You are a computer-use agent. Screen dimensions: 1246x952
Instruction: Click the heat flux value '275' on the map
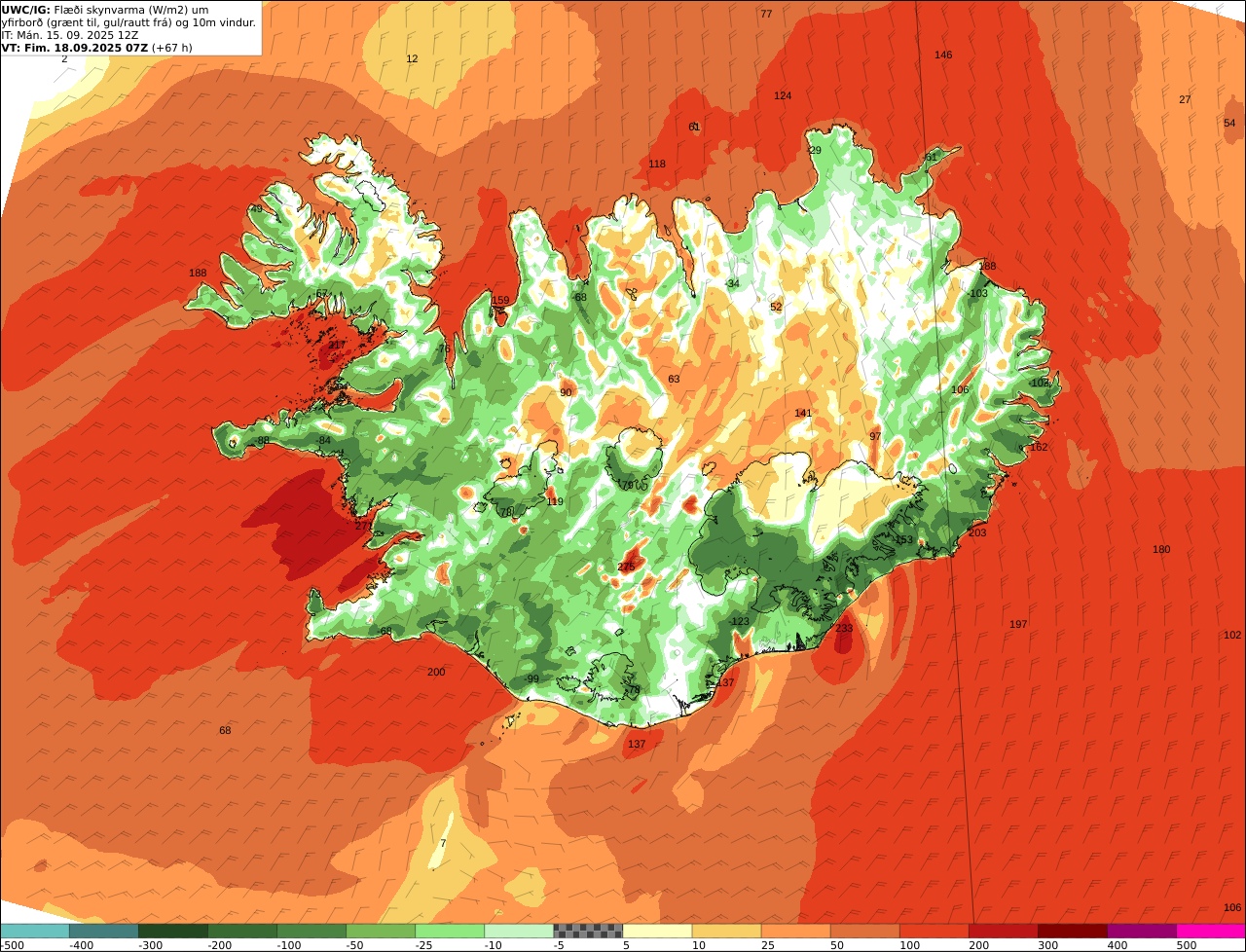click(x=626, y=567)
